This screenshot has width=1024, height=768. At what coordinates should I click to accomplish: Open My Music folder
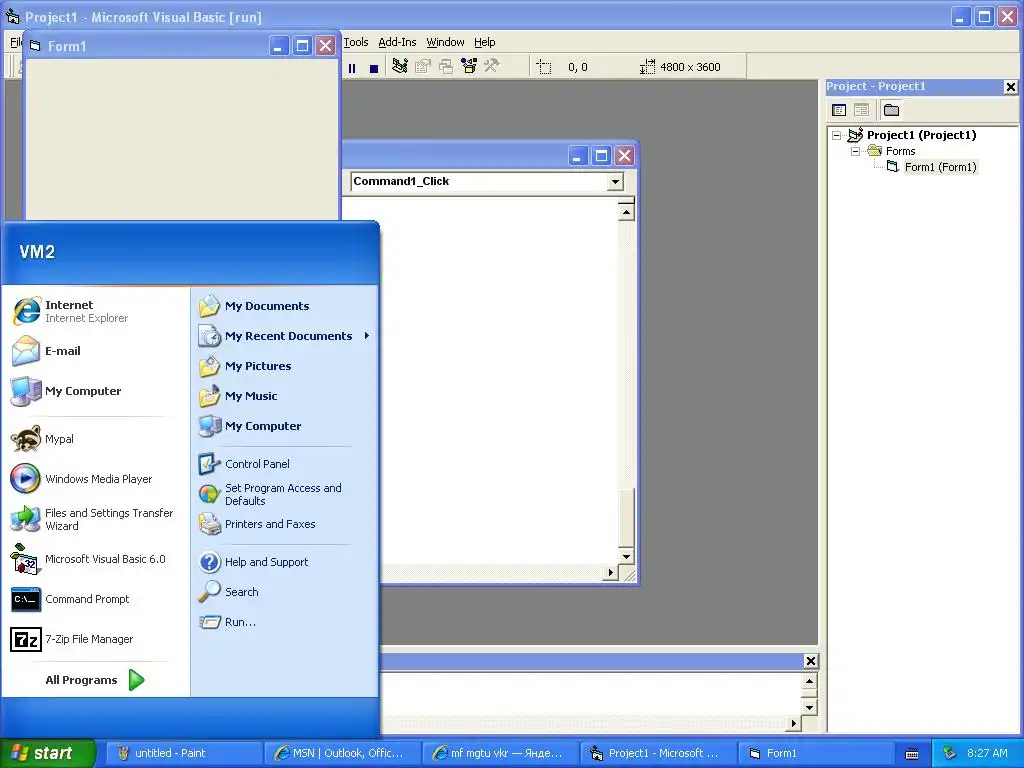click(x=285, y=396)
